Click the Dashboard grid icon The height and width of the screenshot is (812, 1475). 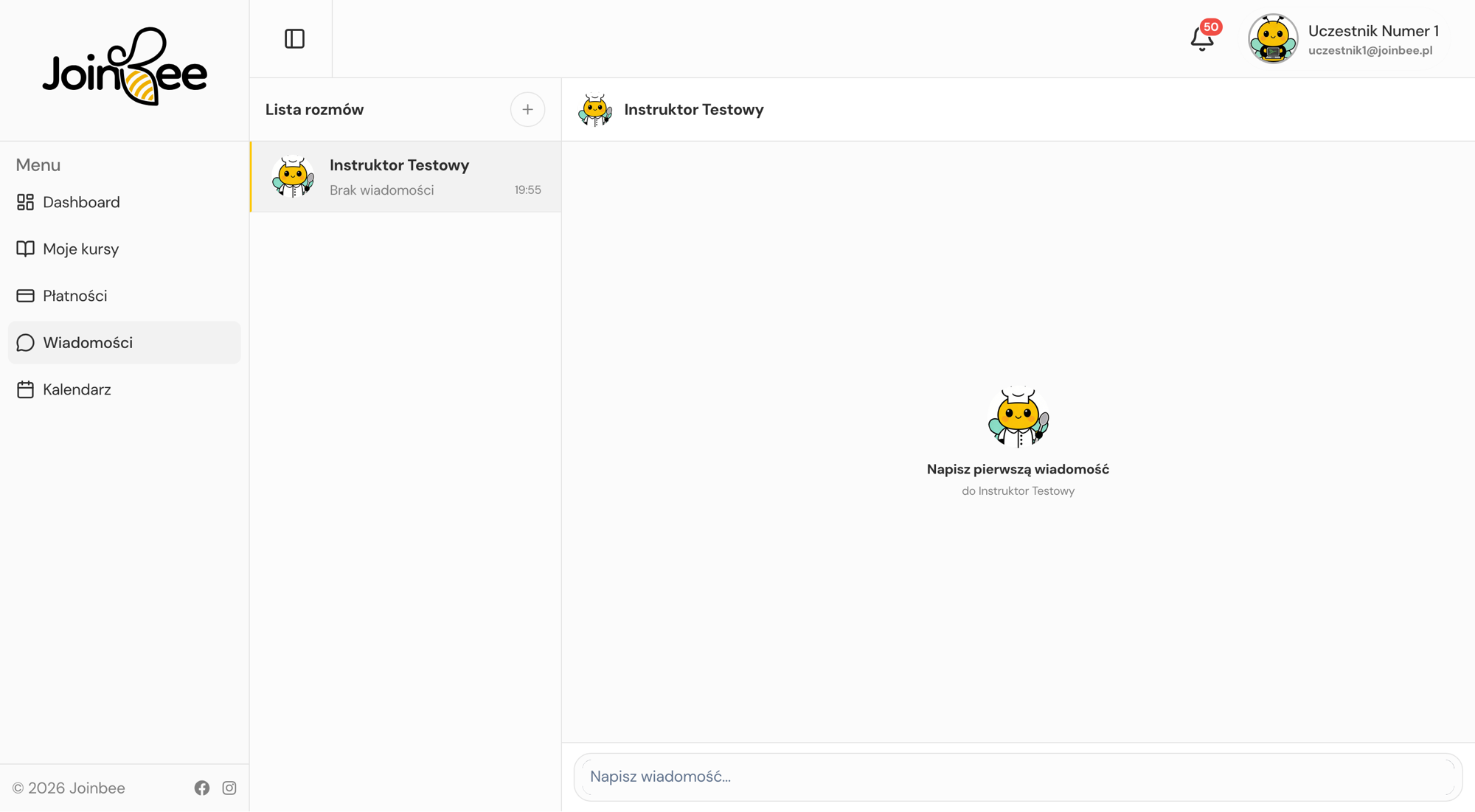click(25, 202)
